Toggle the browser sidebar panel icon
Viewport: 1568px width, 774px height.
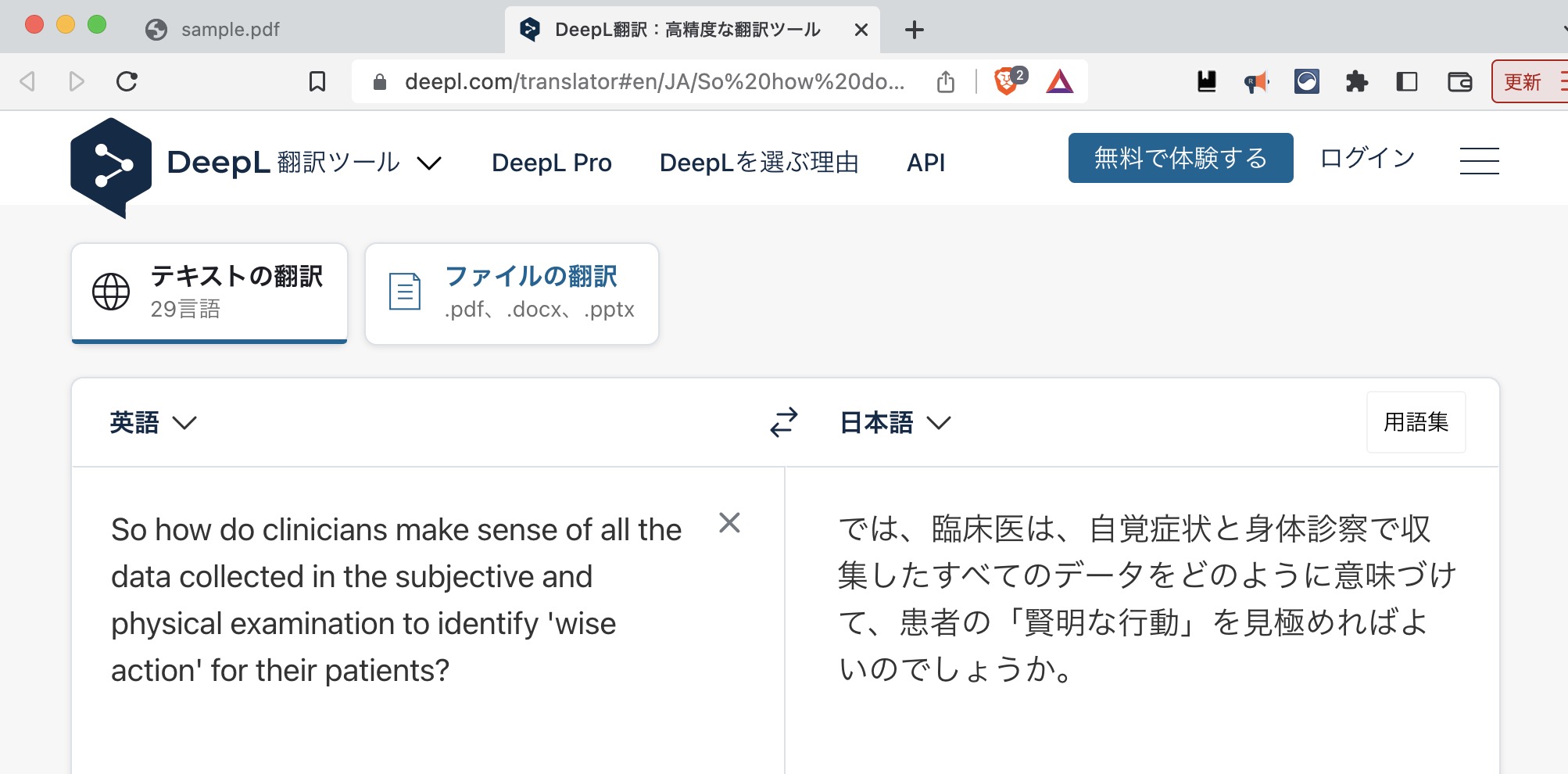pyautogui.click(x=1406, y=81)
